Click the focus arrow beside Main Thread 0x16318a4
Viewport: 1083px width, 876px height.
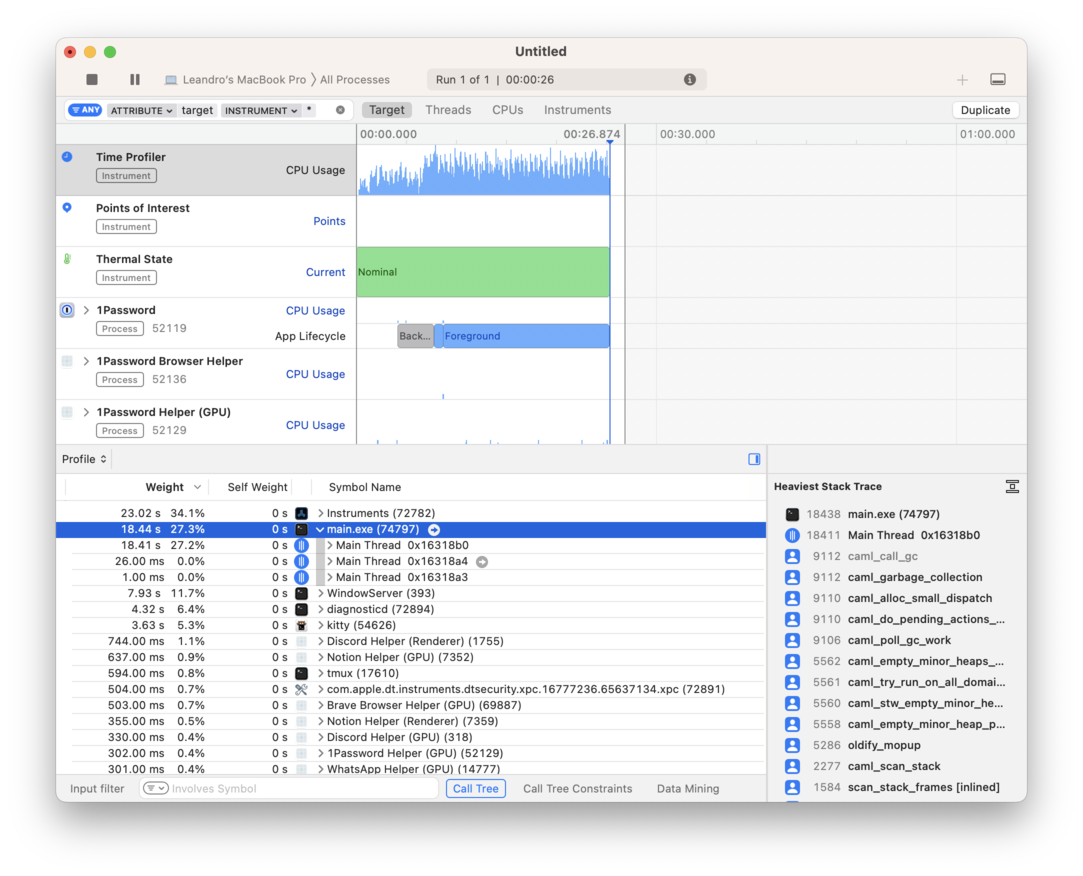pyautogui.click(x=482, y=562)
